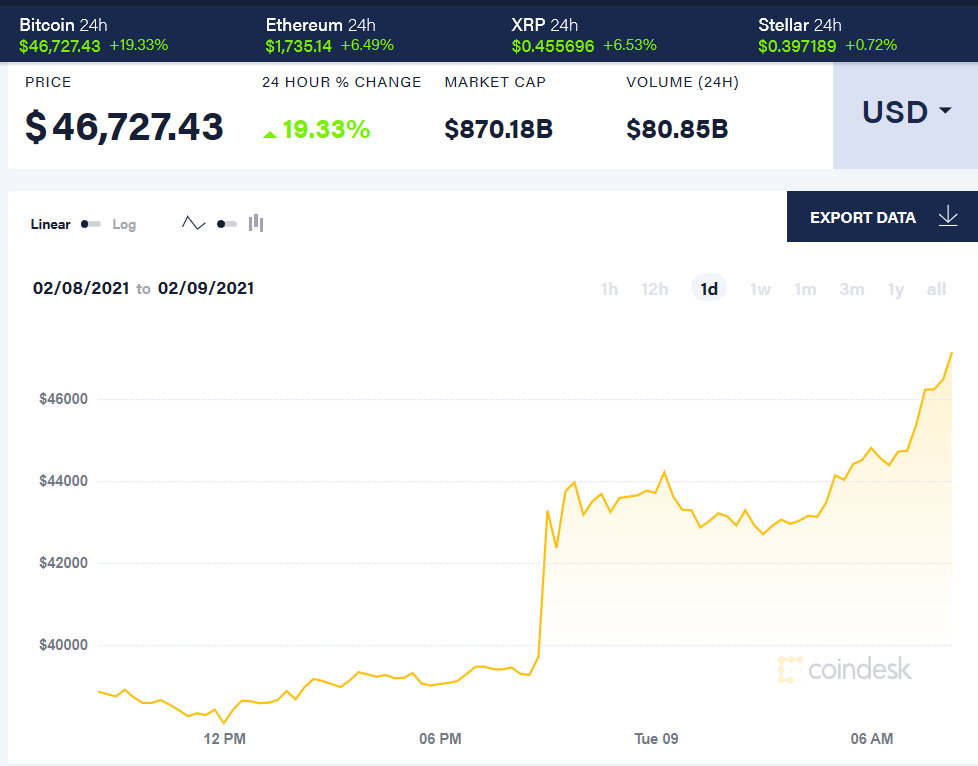This screenshot has height=766, width=978.
Task: Select the line chart icon
Action: click(x=193, y=223)
